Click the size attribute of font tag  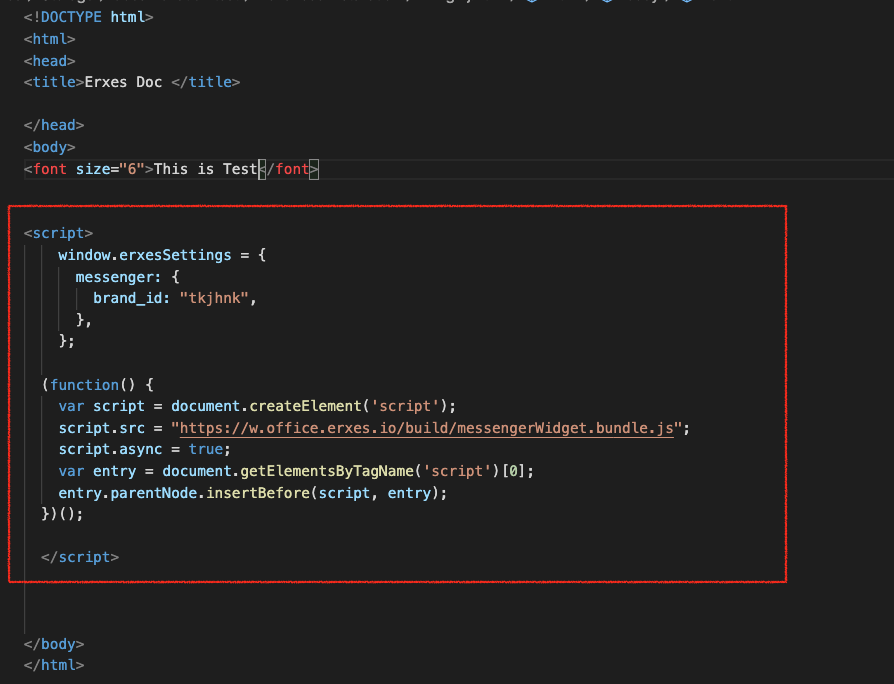pyautogui.click(x=110, y=169)
